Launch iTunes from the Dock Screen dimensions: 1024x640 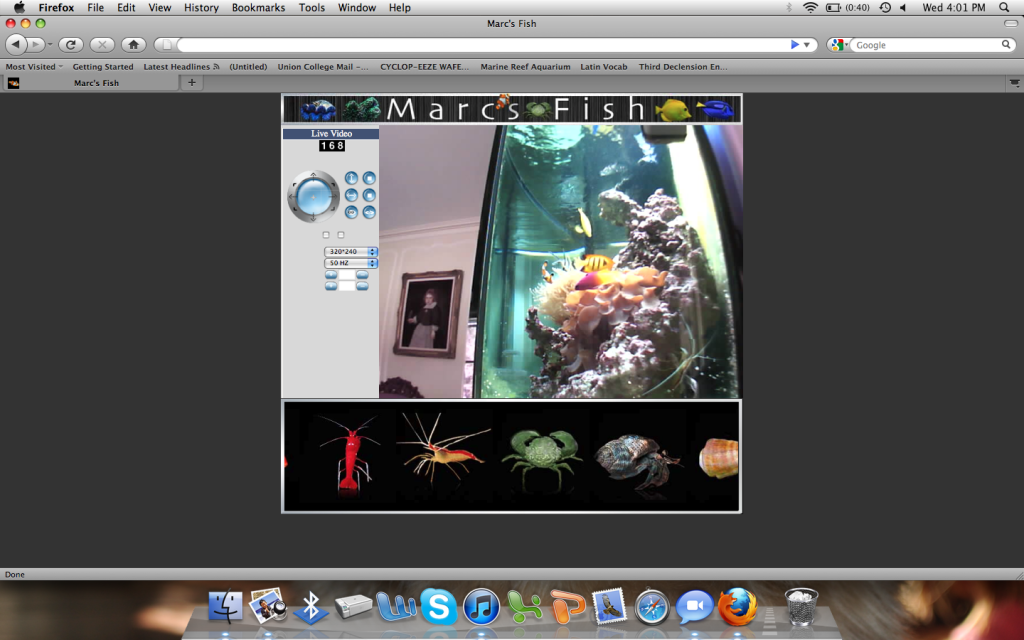(481, 606)
